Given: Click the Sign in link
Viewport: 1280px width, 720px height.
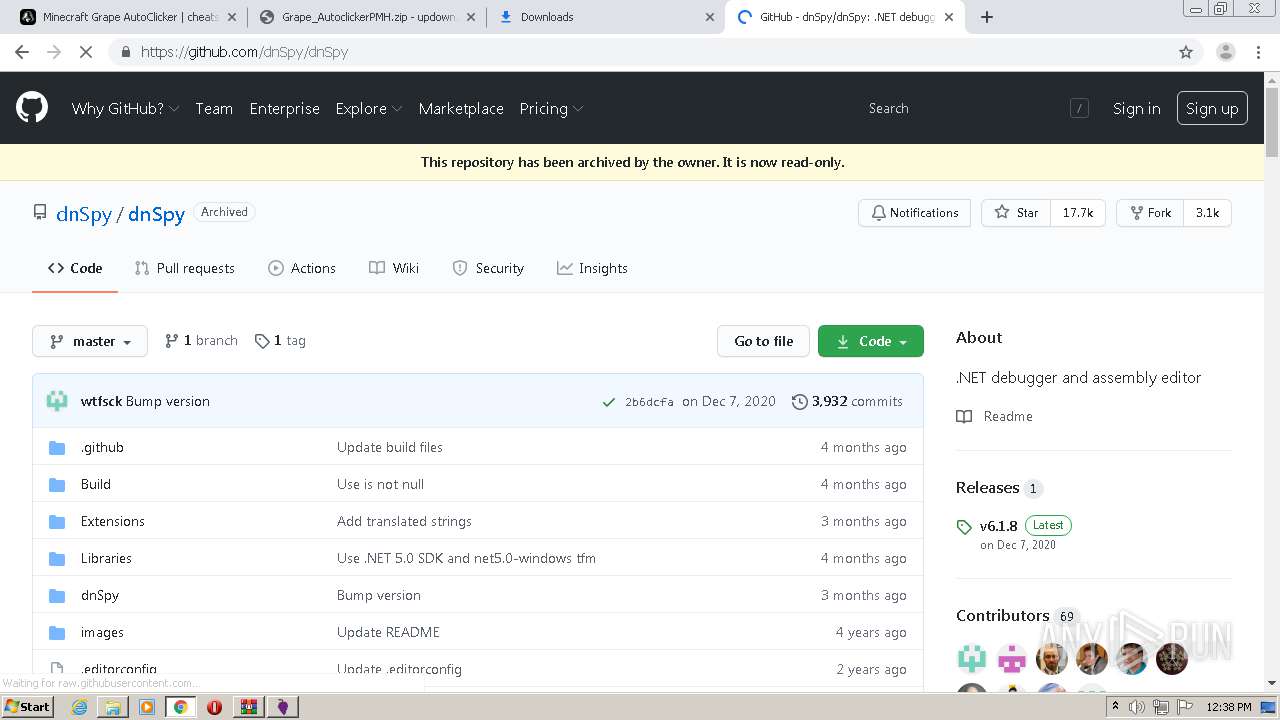Looking at the screenshot, I should click(x=1137, y=108).
